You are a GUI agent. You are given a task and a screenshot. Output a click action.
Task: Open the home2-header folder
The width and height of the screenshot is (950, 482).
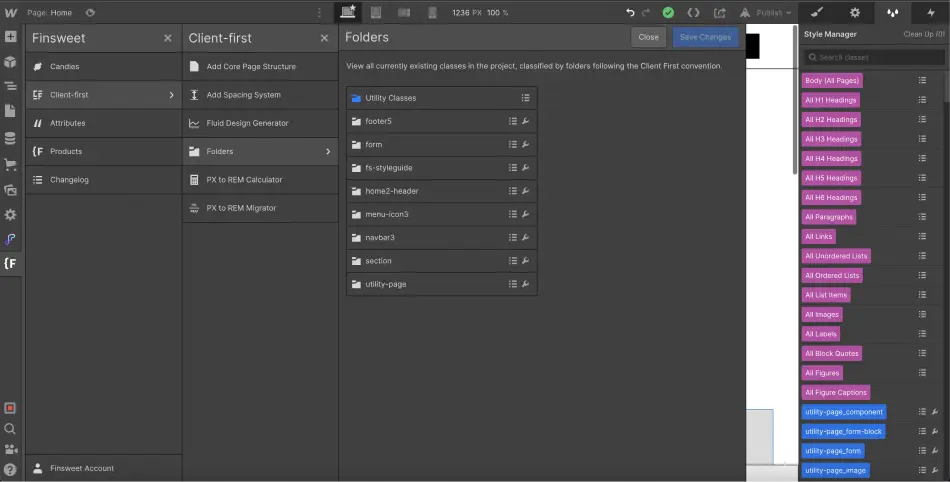pos(442,191)
